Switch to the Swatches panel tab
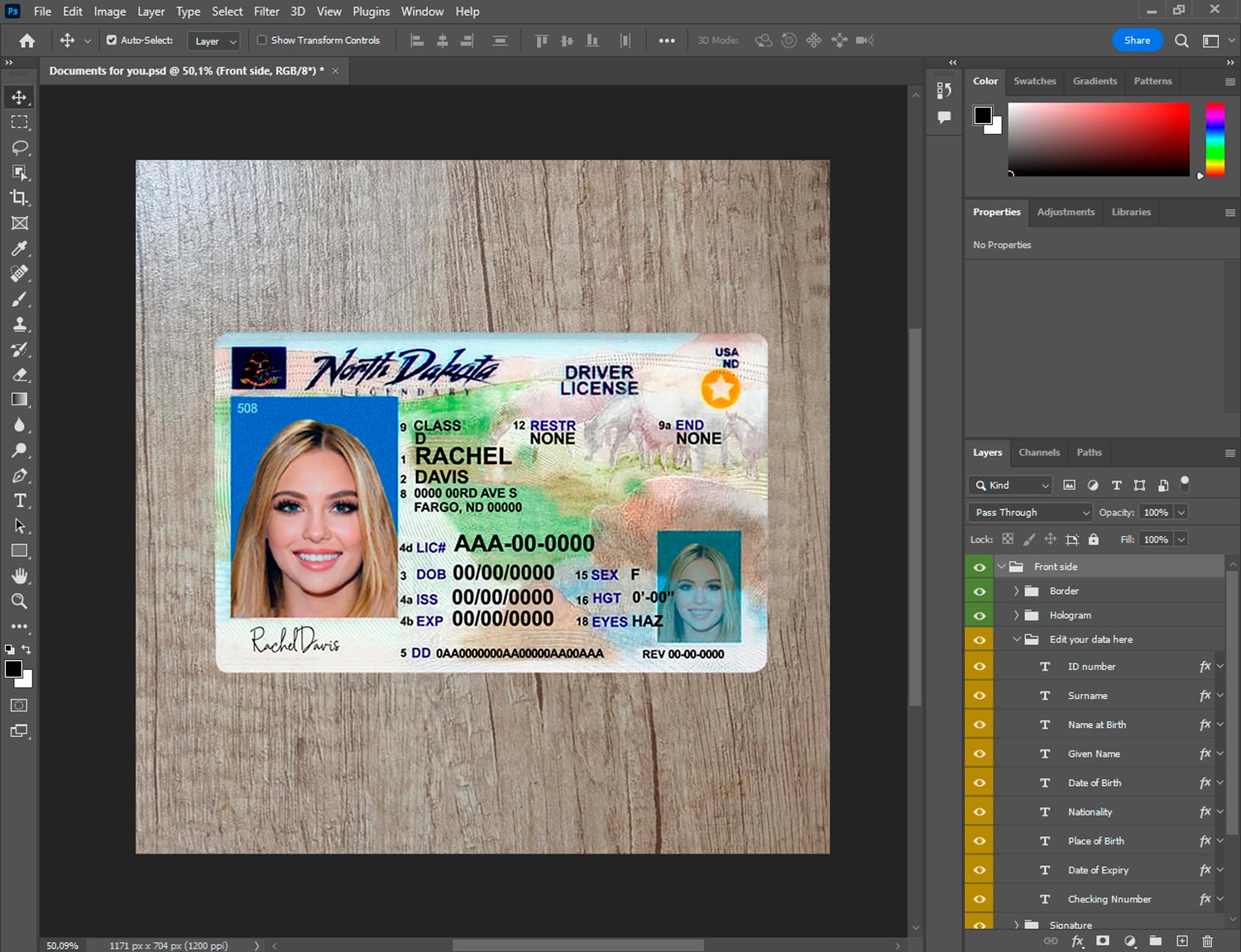Screen dimensions: 1241x952 [x=1034, y=81]
